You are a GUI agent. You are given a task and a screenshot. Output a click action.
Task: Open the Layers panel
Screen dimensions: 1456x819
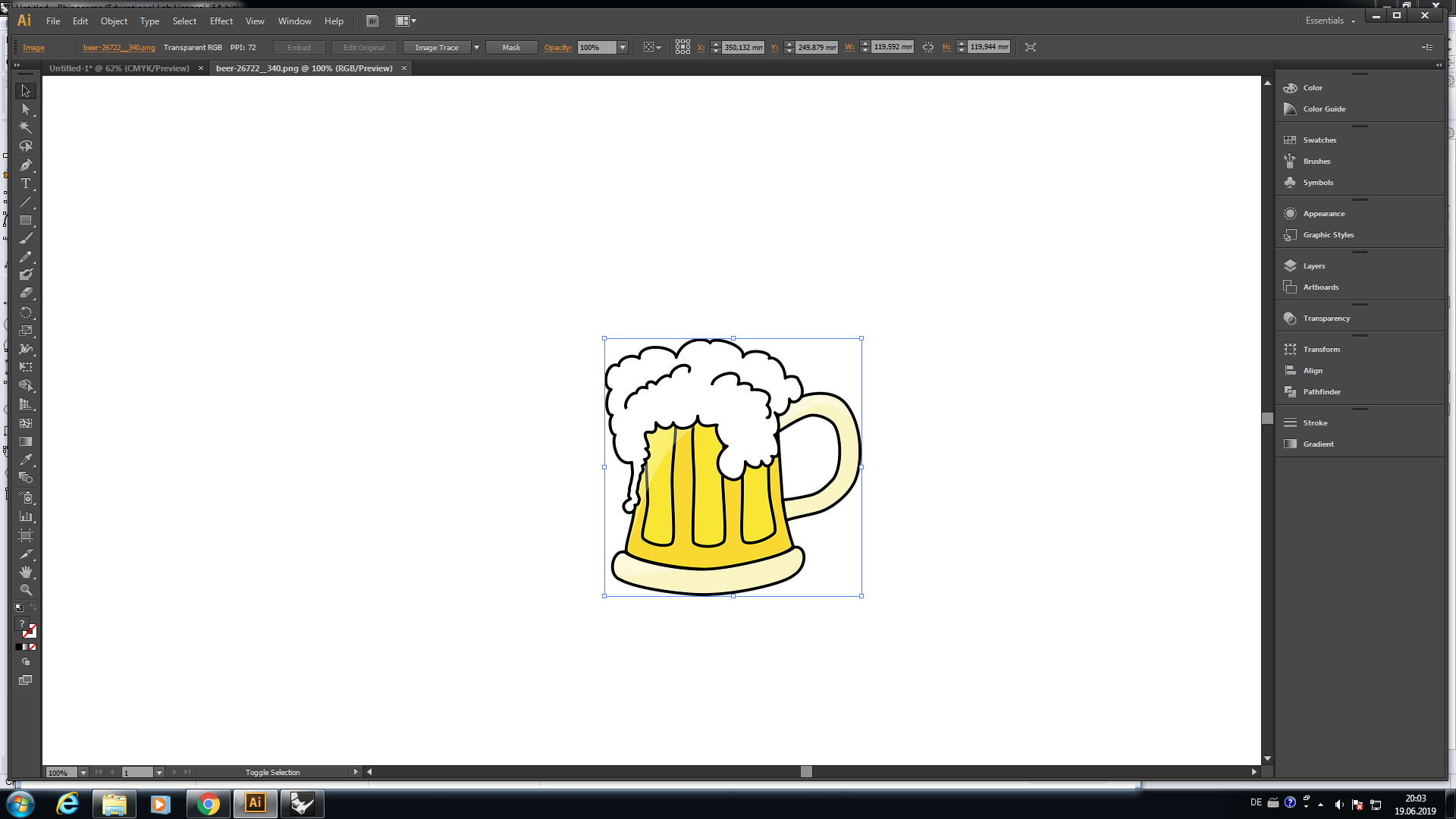pos(1314,266)
